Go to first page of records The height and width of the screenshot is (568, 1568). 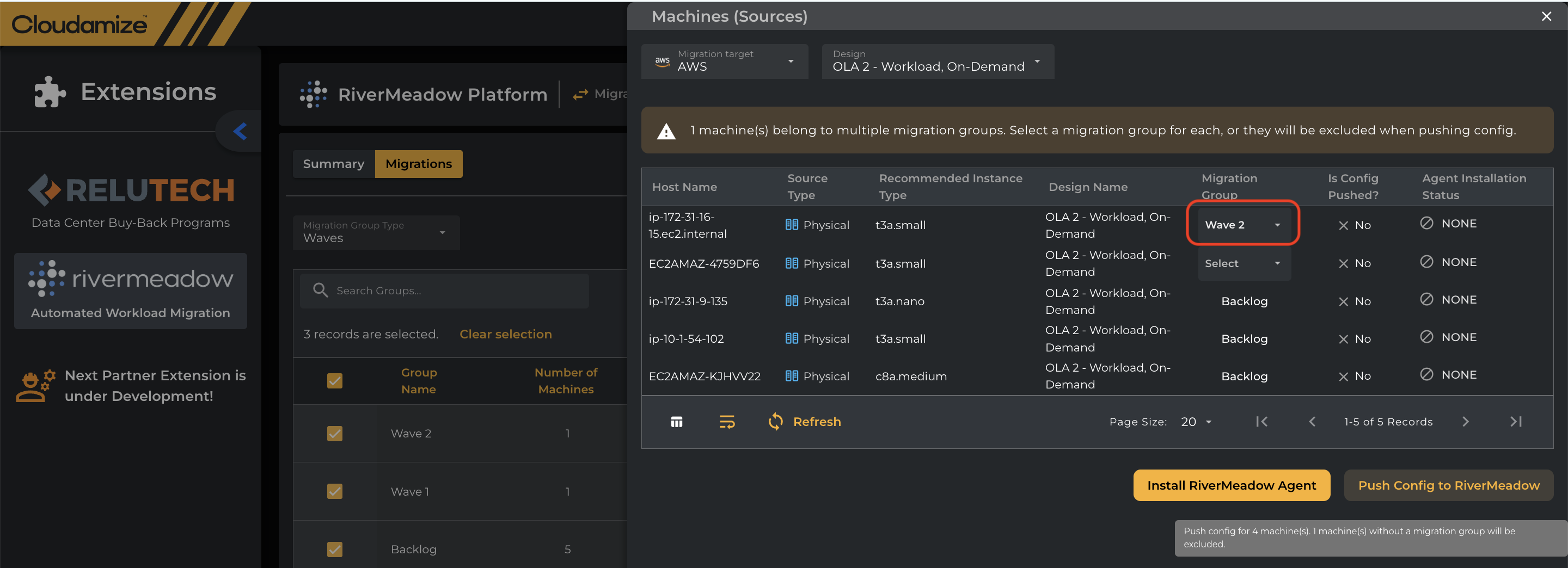1262,422
